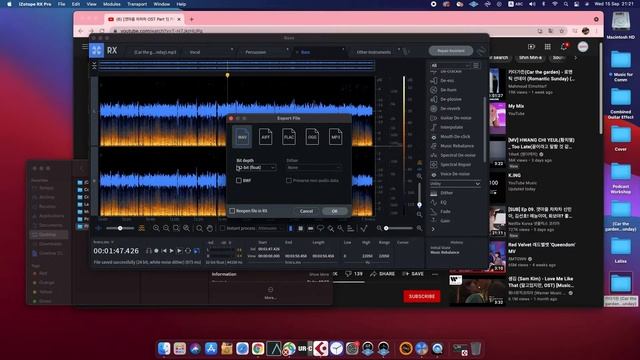The image size is (640, 360).
Task: Click the Repair Assistant button
Action: [451, 51]
